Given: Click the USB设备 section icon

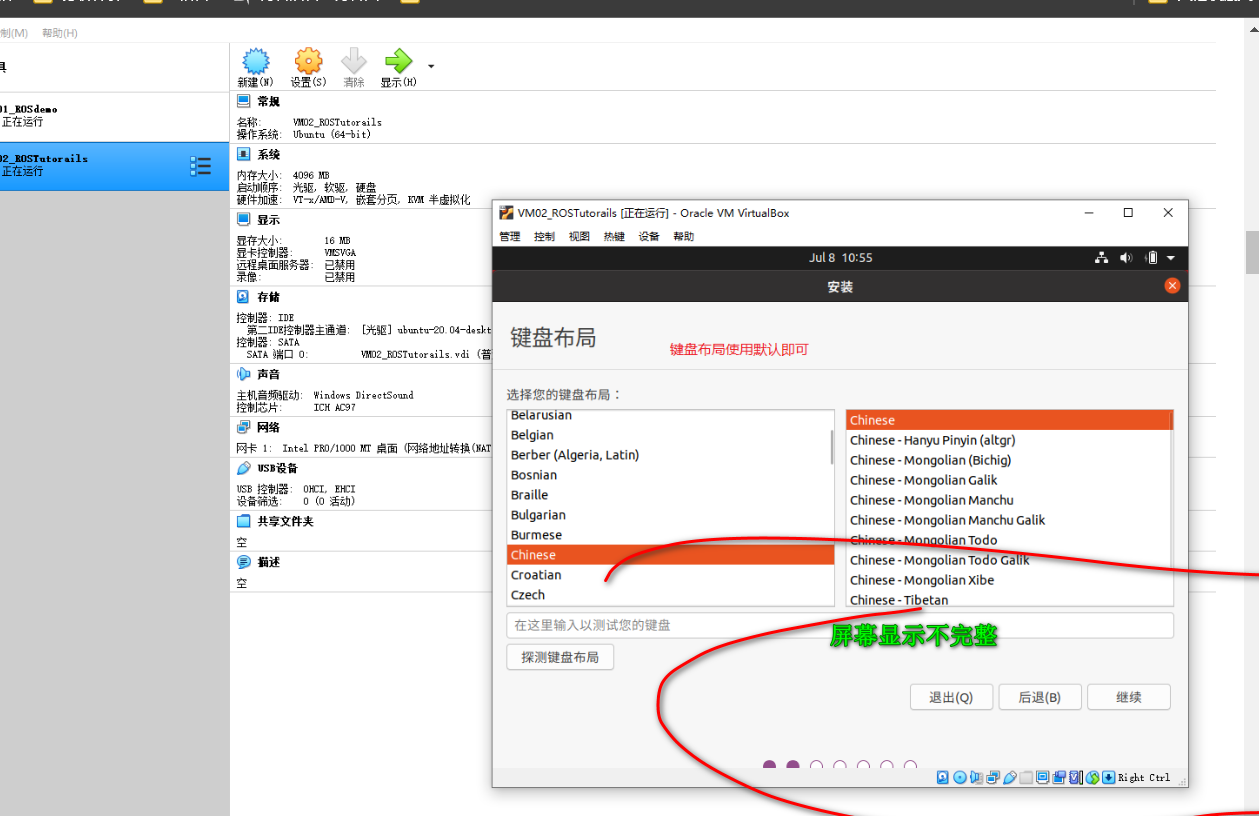Looking at the screenshot, I should pos(243,468).
